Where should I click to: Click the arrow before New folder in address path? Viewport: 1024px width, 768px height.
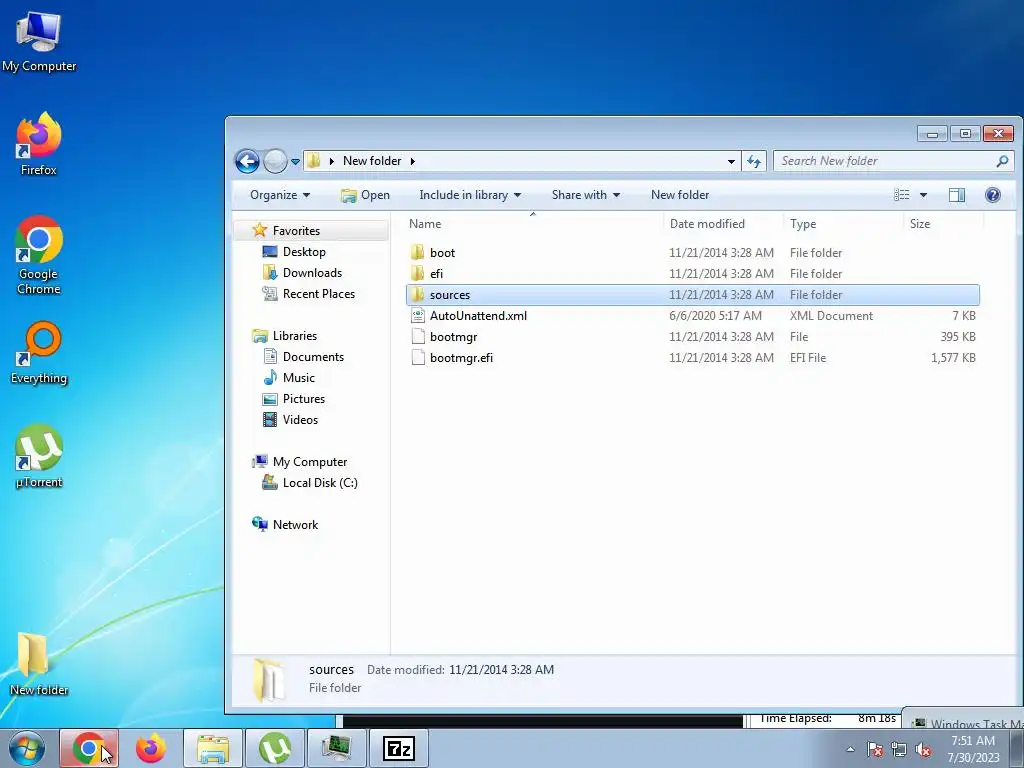(x=332, y=161)
